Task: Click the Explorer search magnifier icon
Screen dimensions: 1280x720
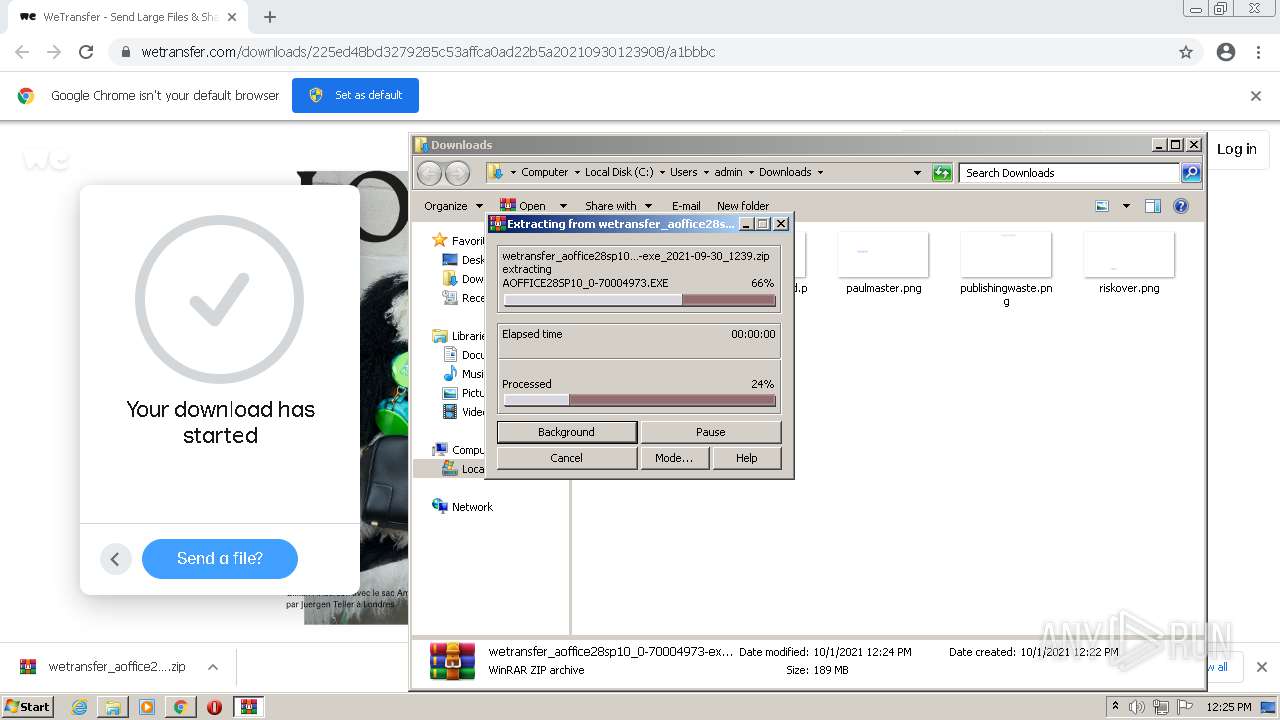Action: 1190,173
